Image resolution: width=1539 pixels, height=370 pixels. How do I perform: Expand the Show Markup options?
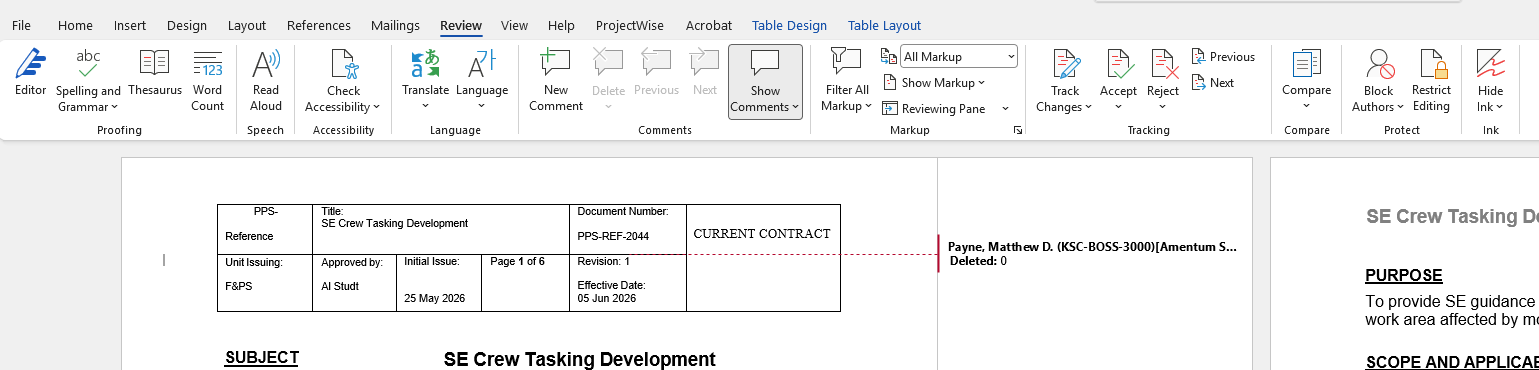click(935, 83)
